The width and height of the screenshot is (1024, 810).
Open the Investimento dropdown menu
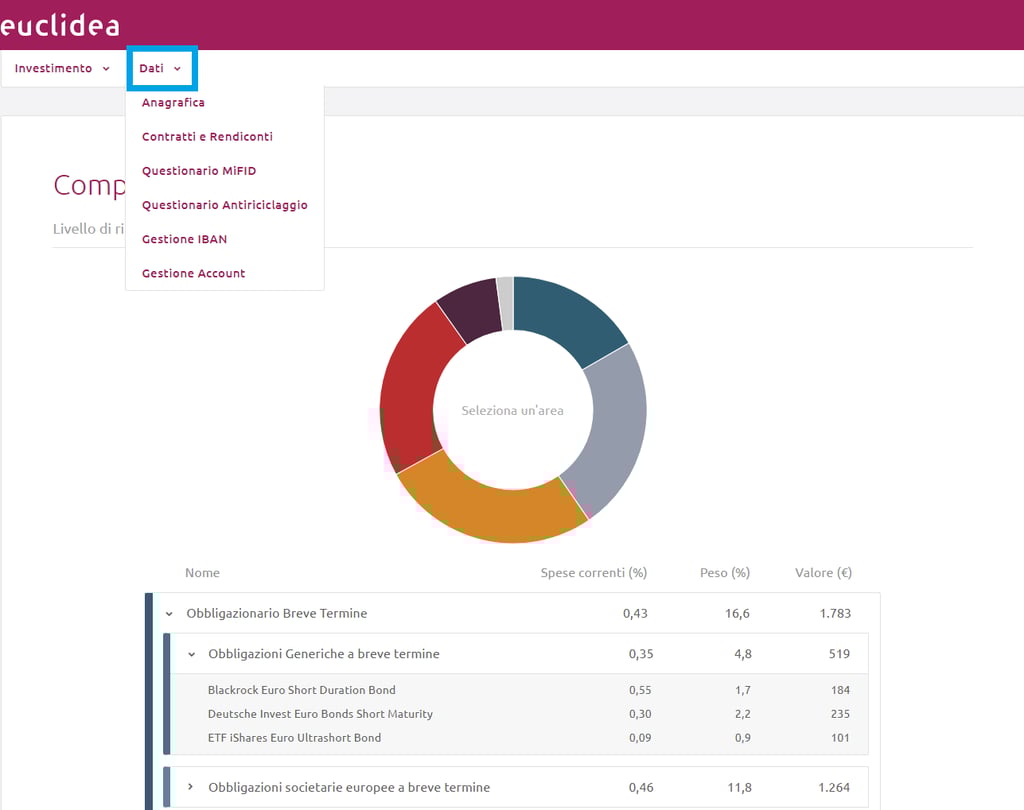pos(62,69)
